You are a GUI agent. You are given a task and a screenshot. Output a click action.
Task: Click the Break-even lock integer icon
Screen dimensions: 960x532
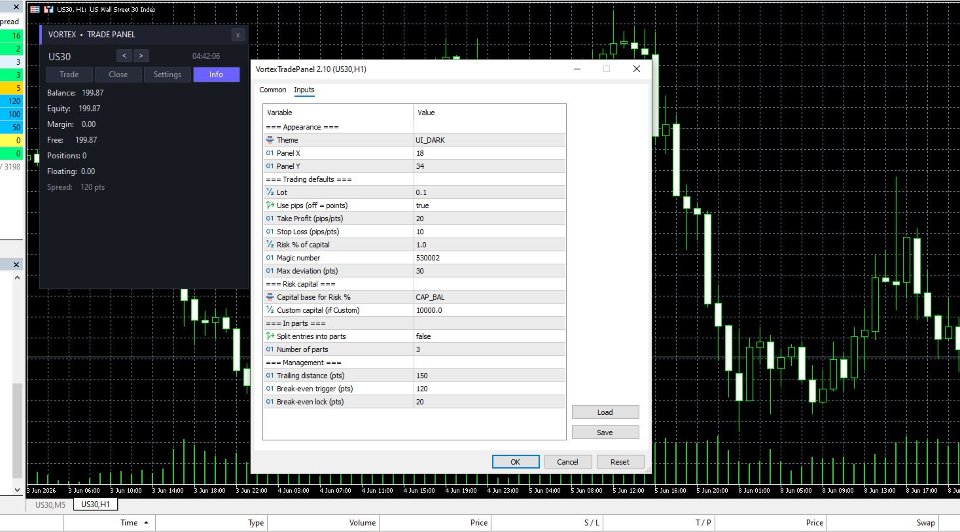coord(270,402)
